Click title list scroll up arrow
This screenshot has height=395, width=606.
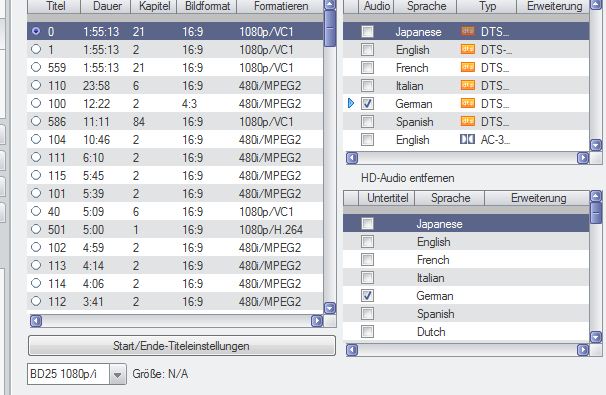point(330,5)
